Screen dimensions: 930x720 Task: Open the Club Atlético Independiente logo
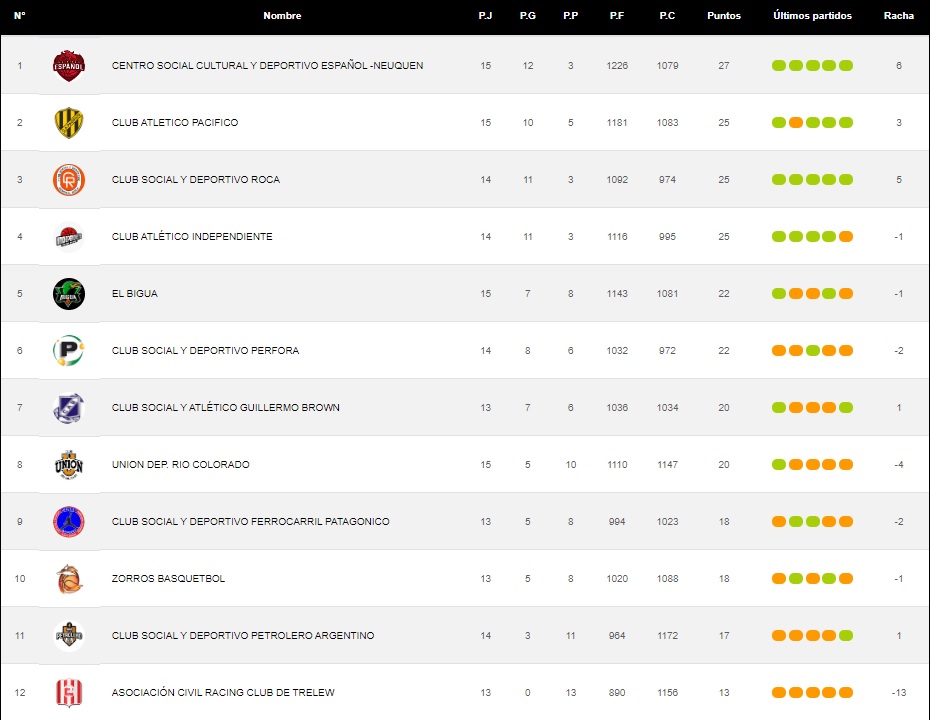(x=68, y=237)
